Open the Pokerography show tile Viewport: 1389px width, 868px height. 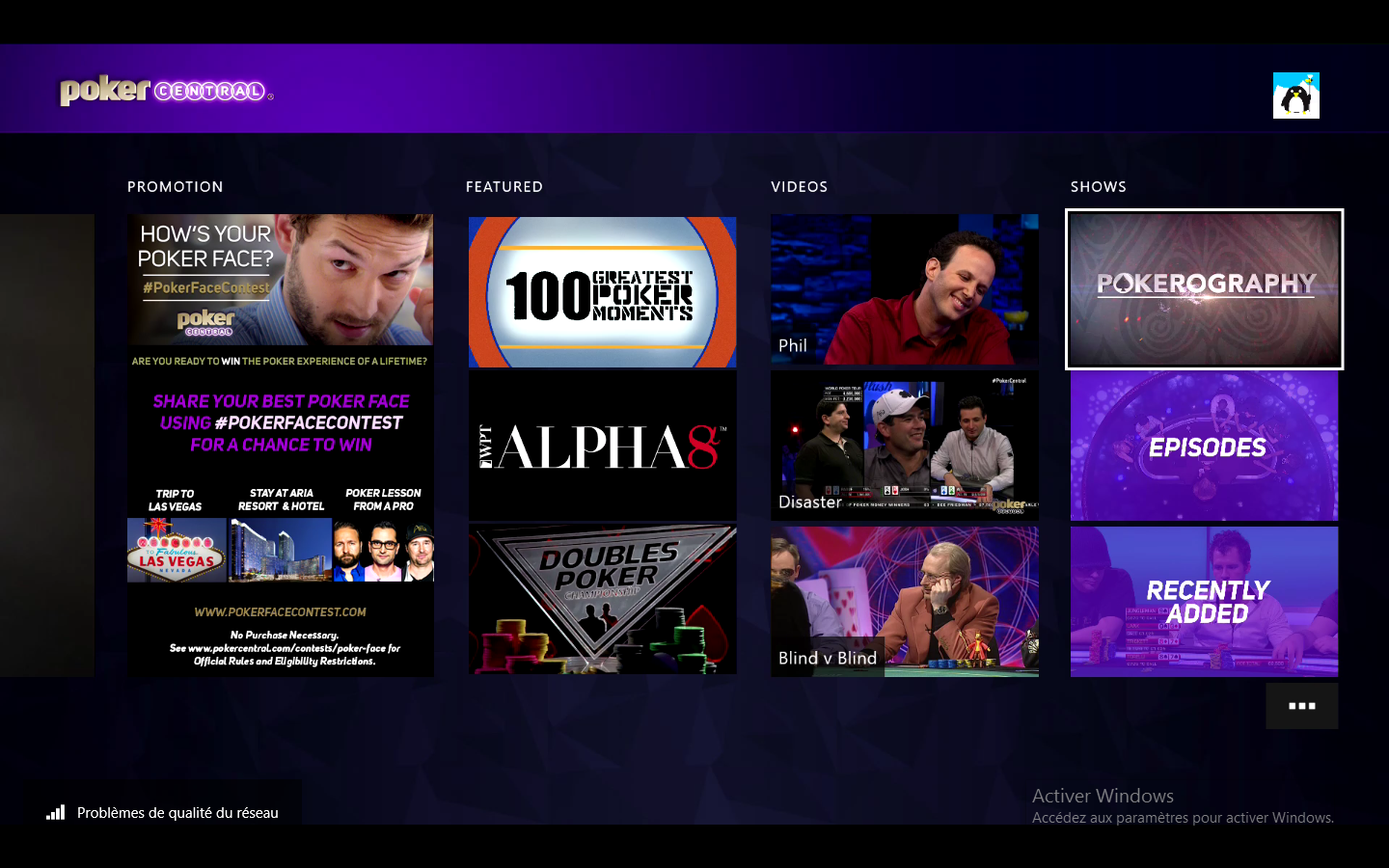[1204, 289]
